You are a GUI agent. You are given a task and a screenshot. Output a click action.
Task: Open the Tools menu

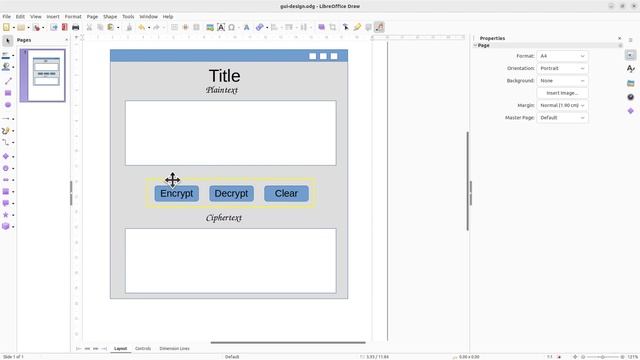(128, 17)
